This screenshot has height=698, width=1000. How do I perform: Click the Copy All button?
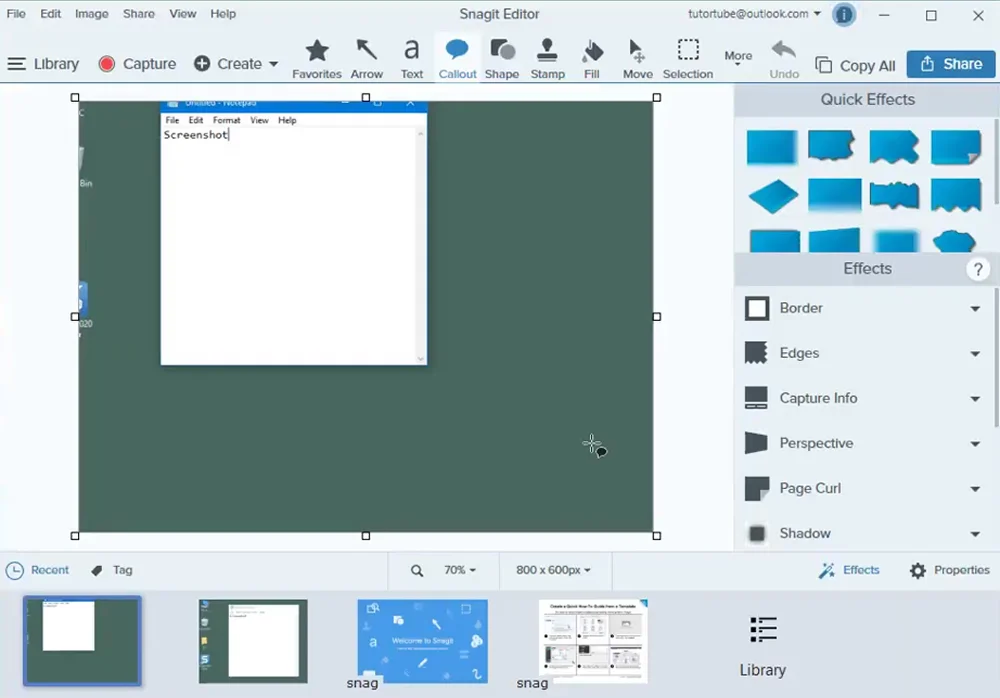pyautogui.click(x=856, y=65)
